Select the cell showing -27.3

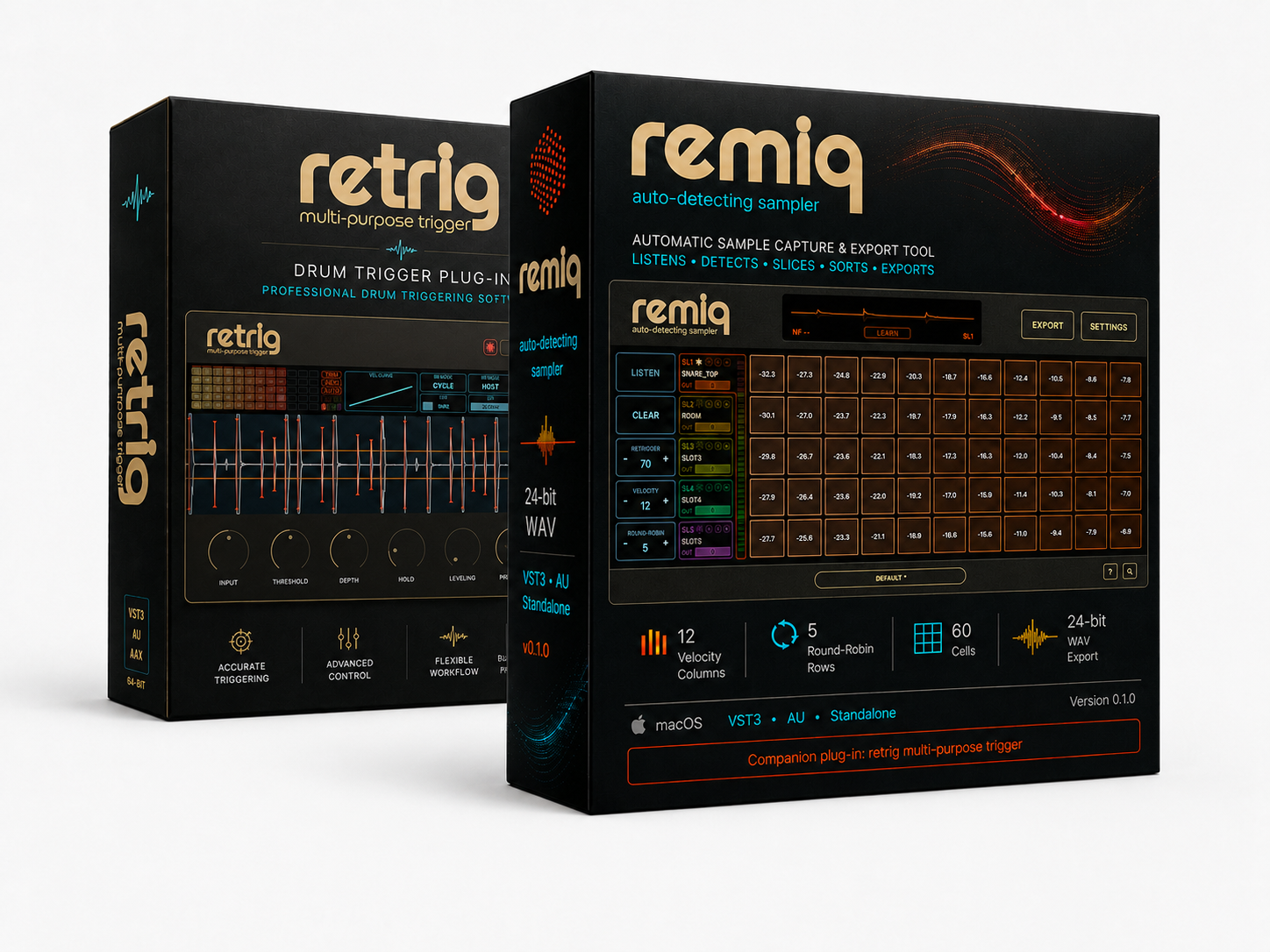[x=804, y=374]
